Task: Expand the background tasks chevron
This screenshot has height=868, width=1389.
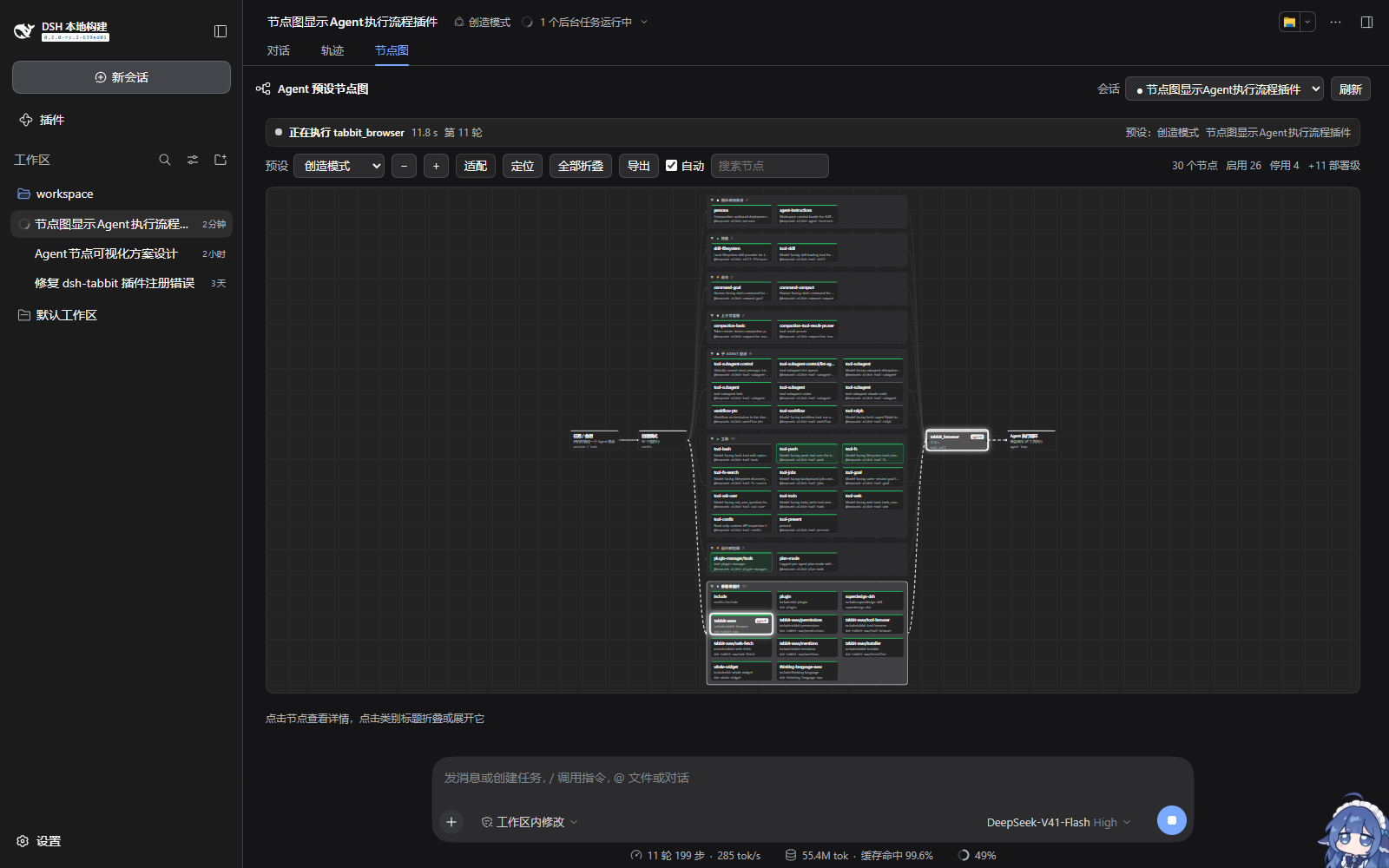Action: pos(644,22)
